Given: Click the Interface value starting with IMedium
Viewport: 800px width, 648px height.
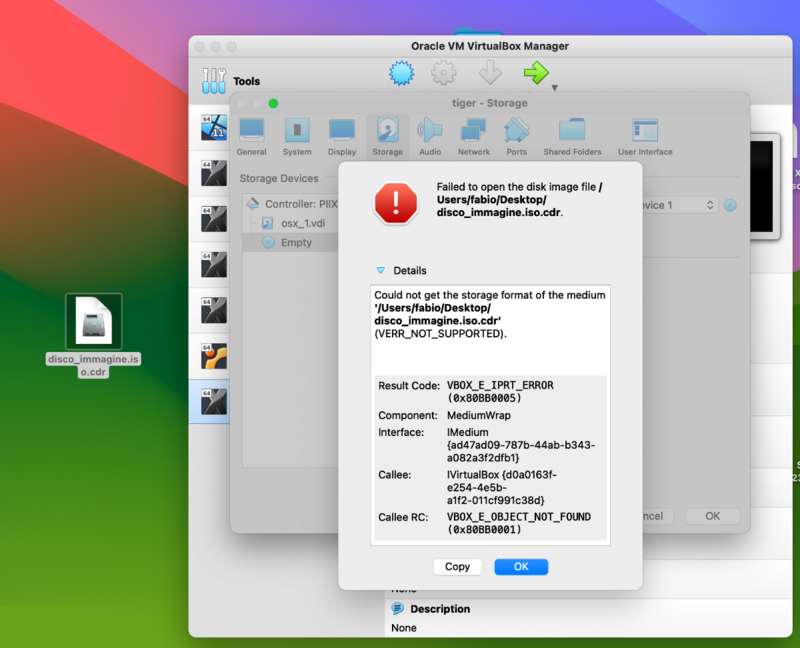Looking at the screenshot, I should 521,445.
